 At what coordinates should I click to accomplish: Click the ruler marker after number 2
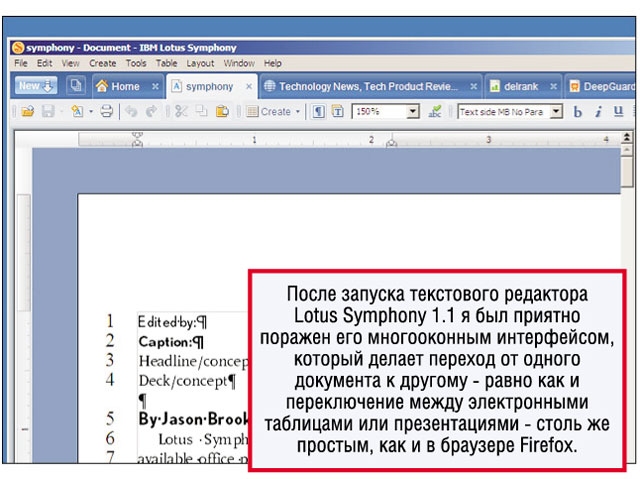(391, 142)
